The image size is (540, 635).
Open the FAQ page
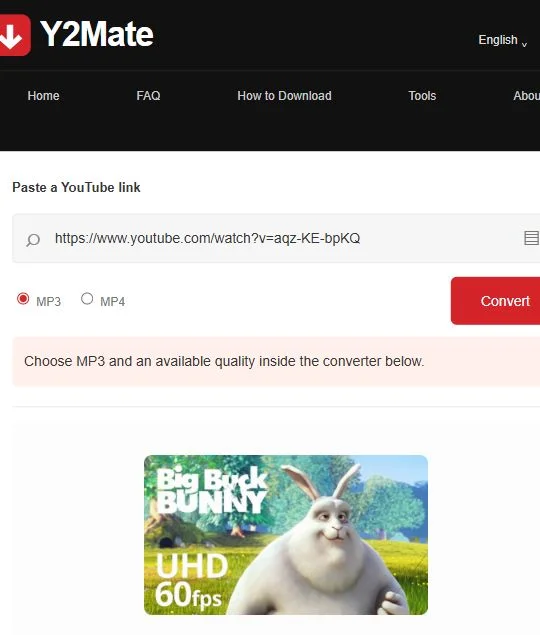148,96
